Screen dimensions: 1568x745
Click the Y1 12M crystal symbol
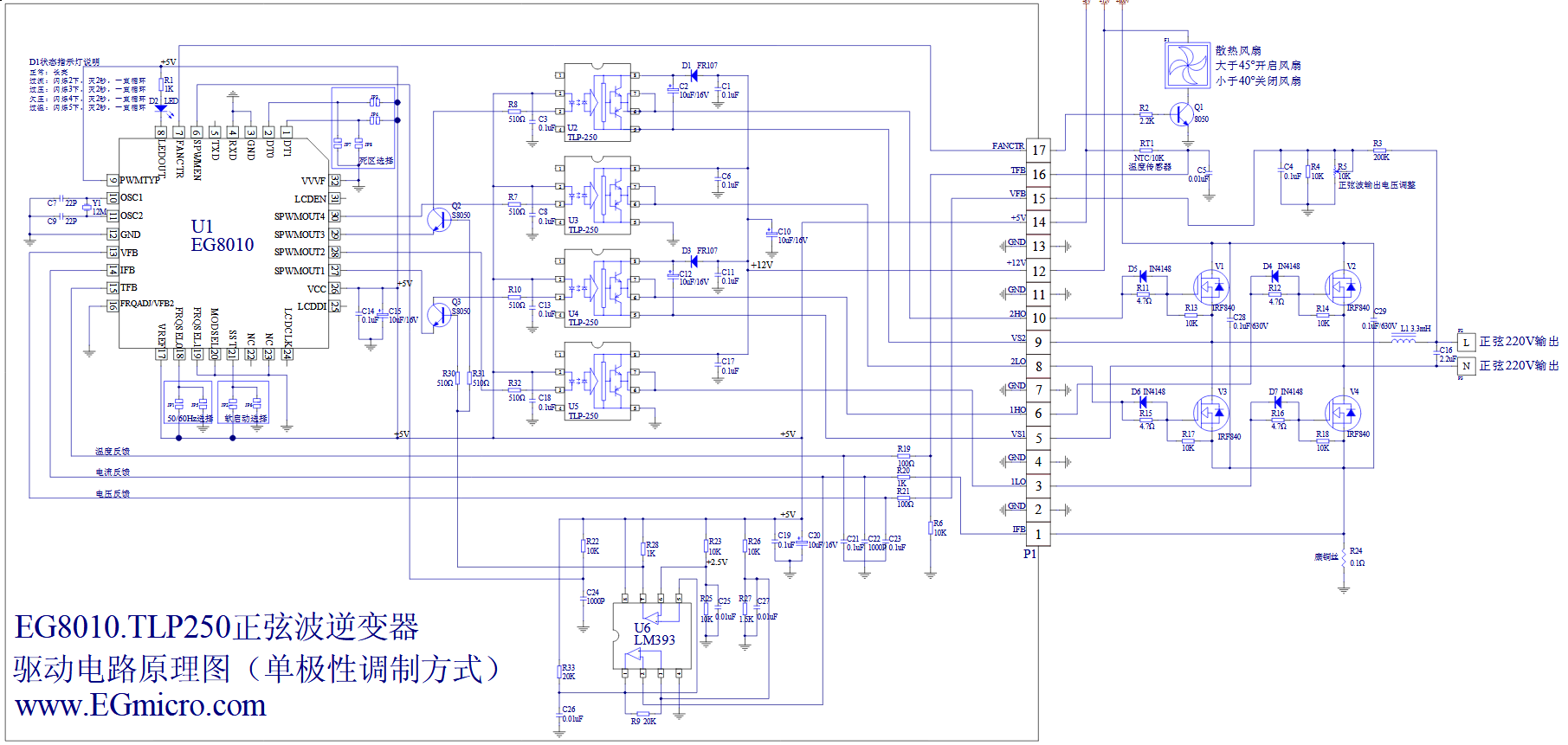coord(87,209)
